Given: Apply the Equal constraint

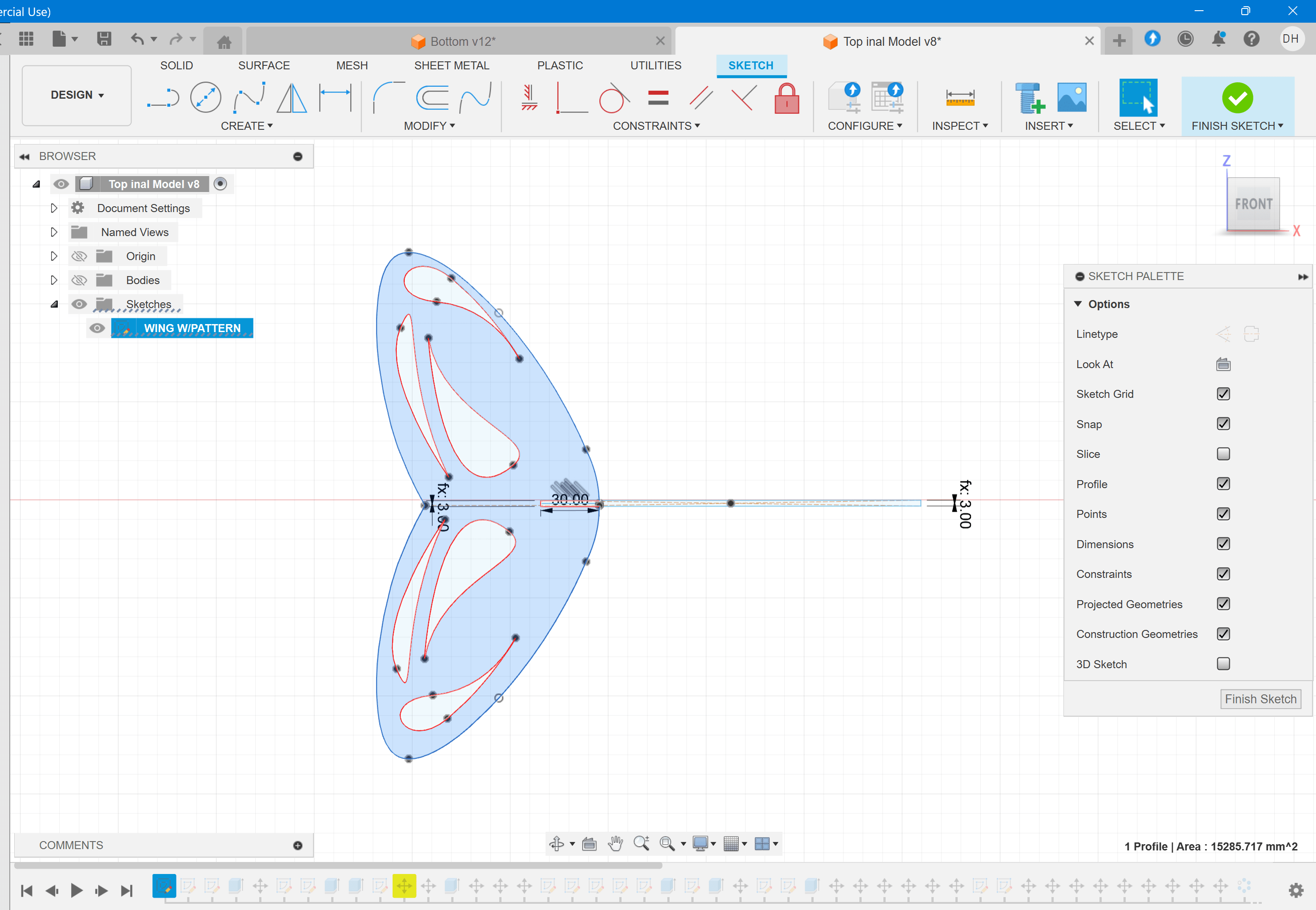Looking at the screenshot, I should 658,97.
